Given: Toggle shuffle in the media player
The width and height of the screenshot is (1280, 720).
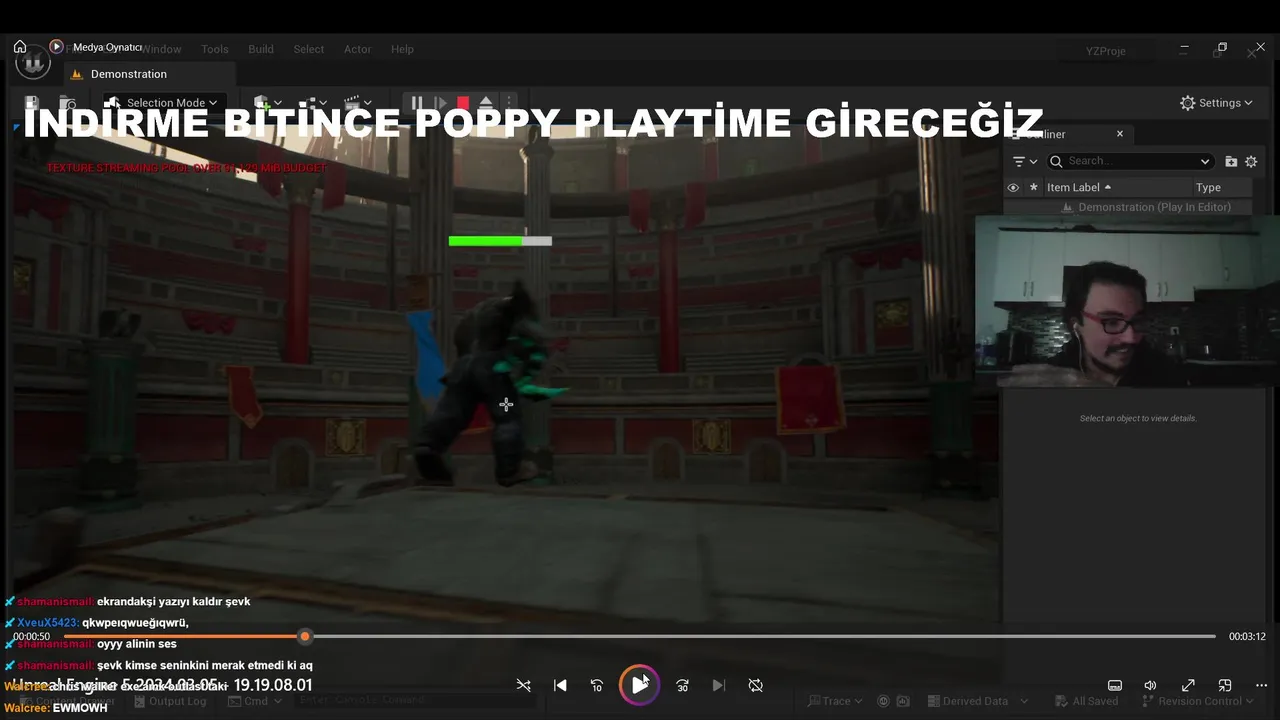Looking at the screenshot, I should click(523, 685).
